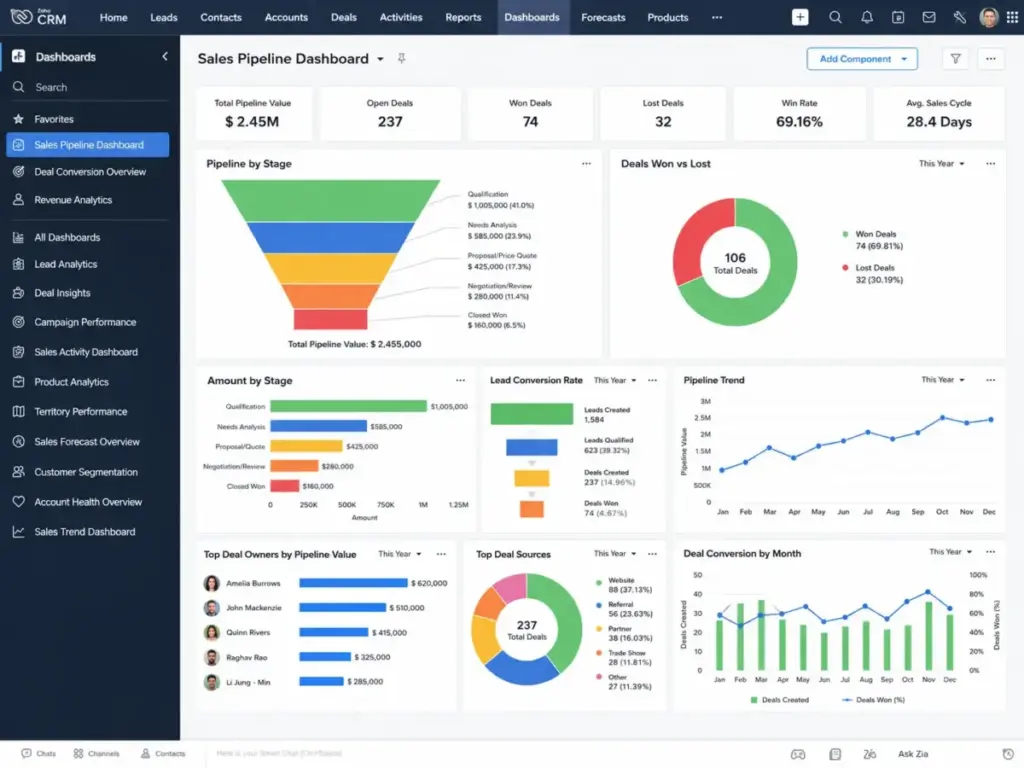Pin the Sales Pipeline Dashboard
The image size is (1024, 768).
(x=402, y=59)
